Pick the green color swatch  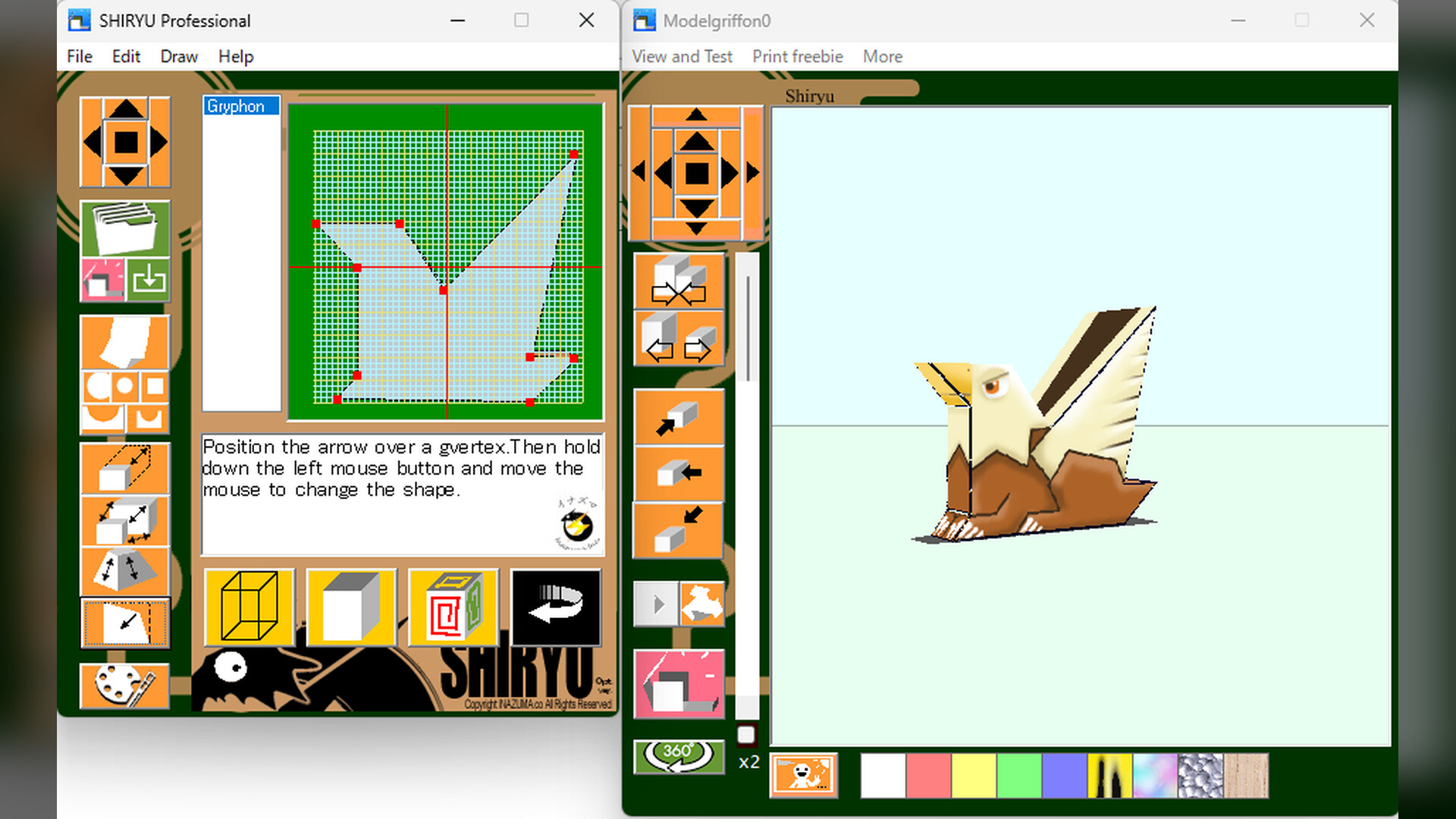(x=1019, y=775)
